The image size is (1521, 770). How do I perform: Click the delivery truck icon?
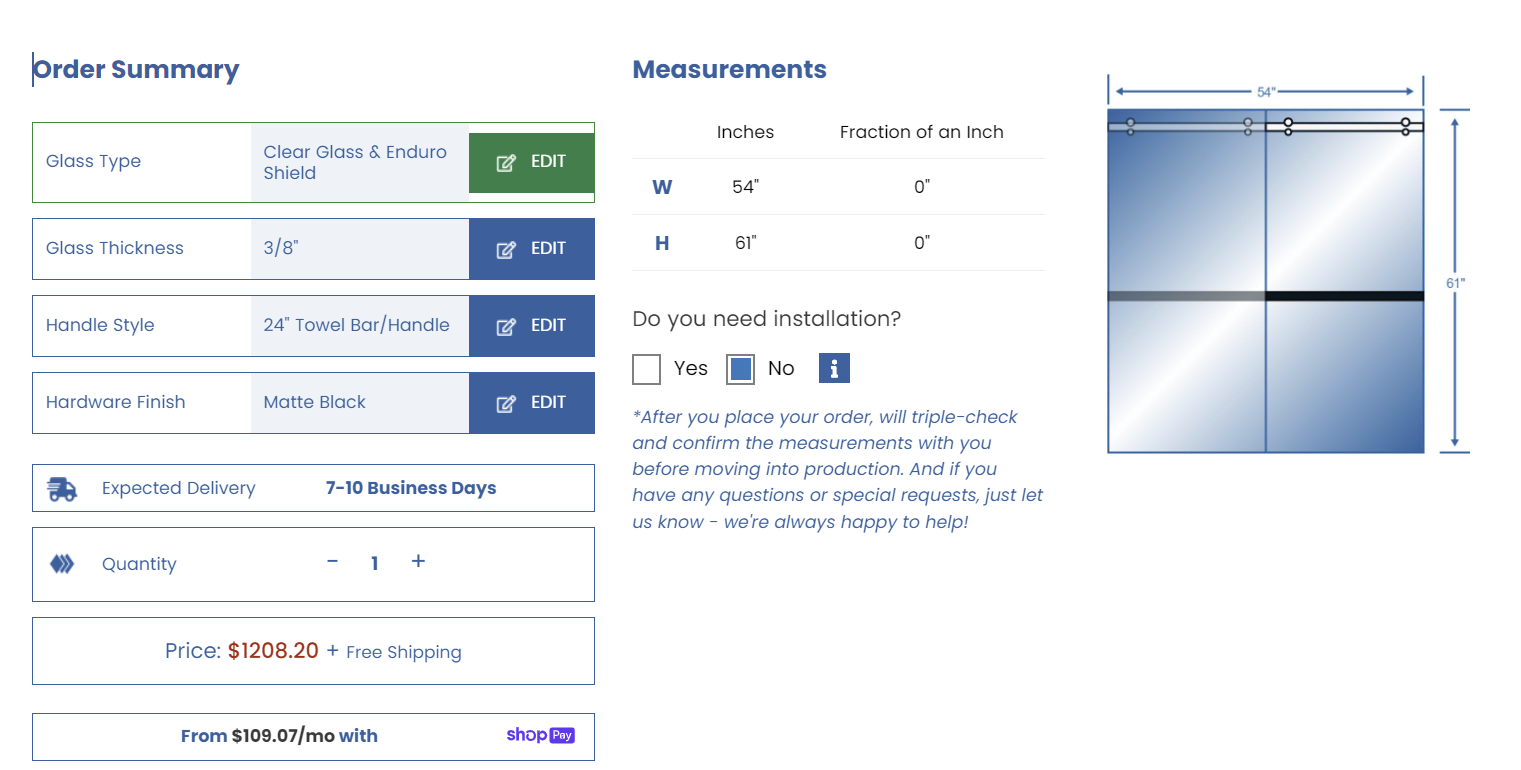[62, 489]
